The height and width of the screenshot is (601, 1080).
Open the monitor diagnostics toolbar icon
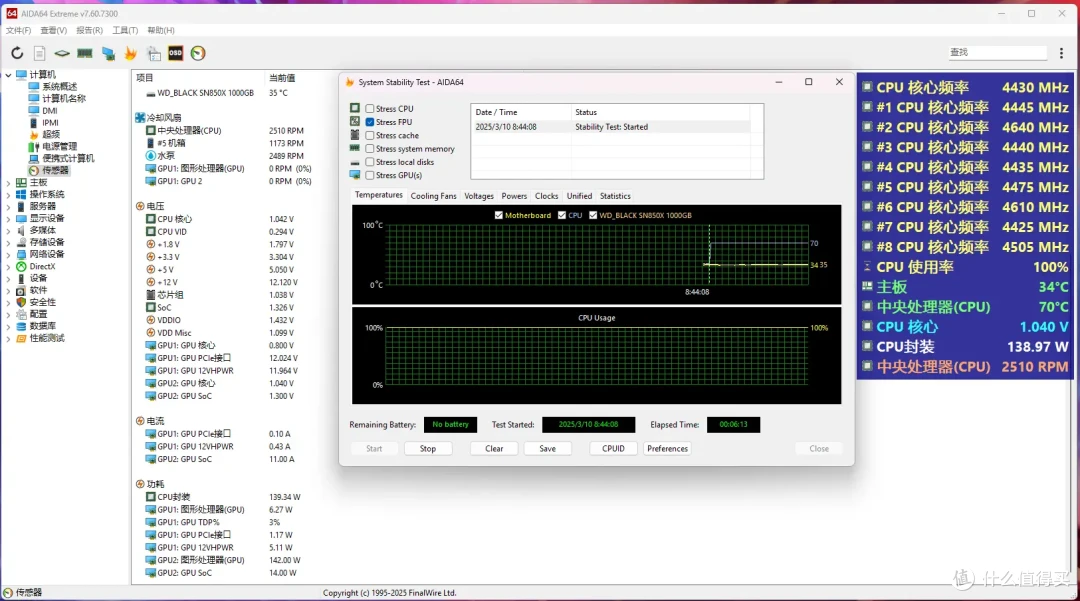pos(108,53)
